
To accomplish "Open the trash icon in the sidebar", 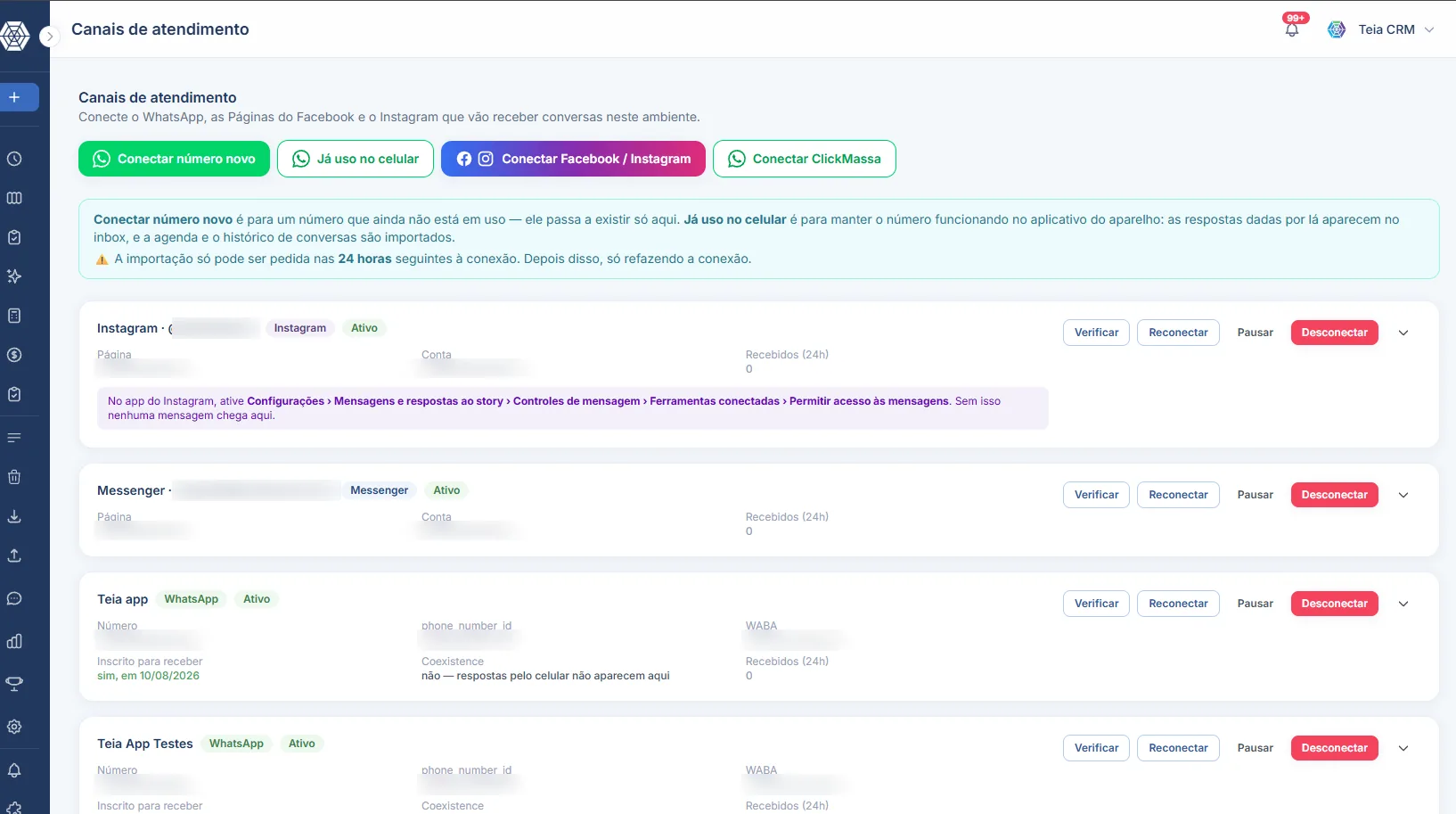I will click(x=14, y=477).
